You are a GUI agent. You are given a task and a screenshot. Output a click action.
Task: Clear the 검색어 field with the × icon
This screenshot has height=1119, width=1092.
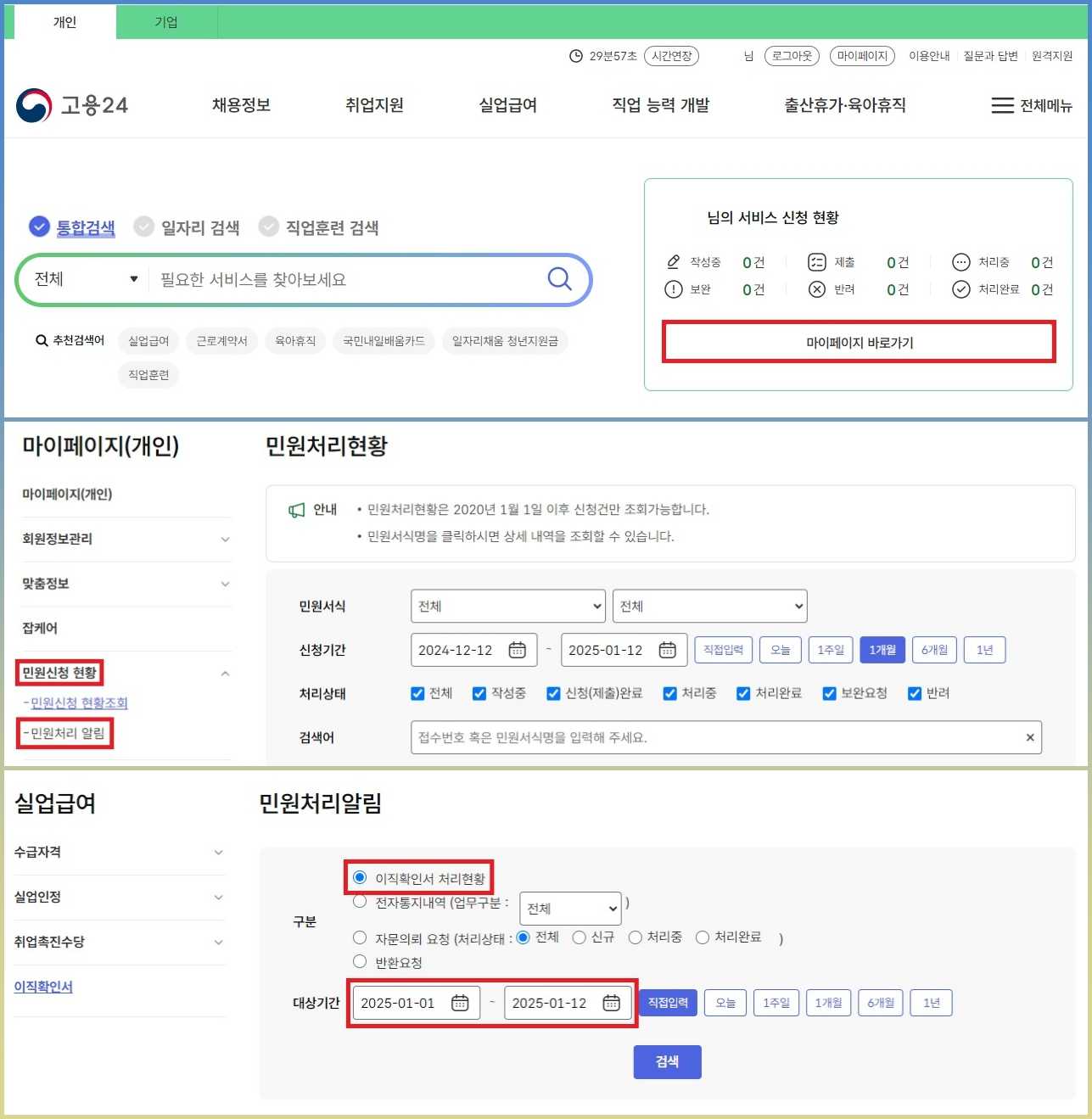[1029, 737]
